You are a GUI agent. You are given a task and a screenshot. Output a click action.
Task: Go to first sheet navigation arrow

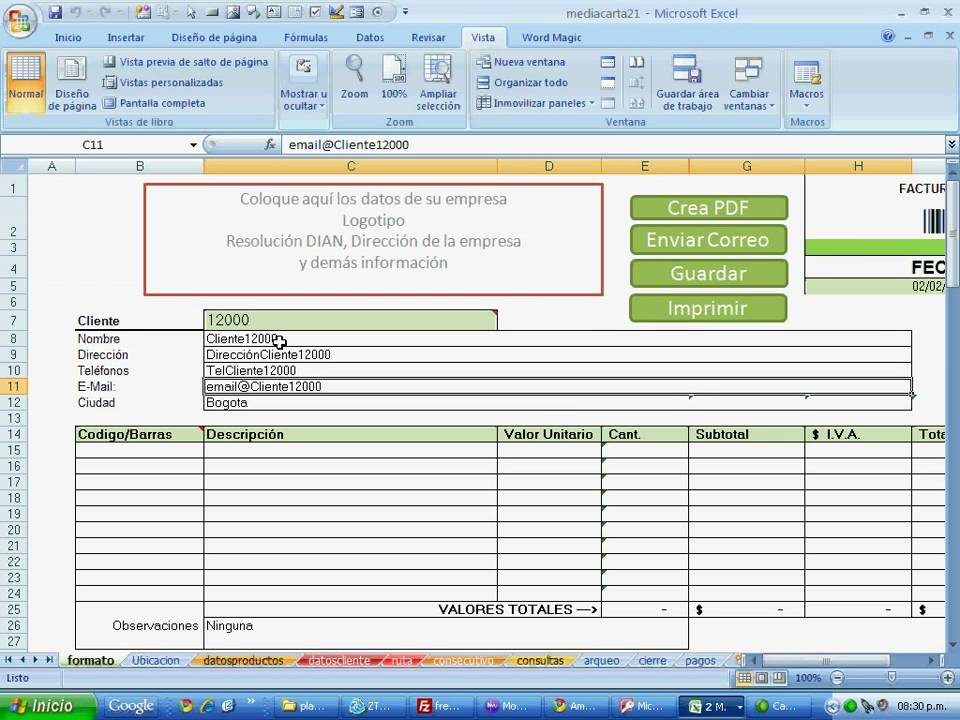(x=9, y=660)
